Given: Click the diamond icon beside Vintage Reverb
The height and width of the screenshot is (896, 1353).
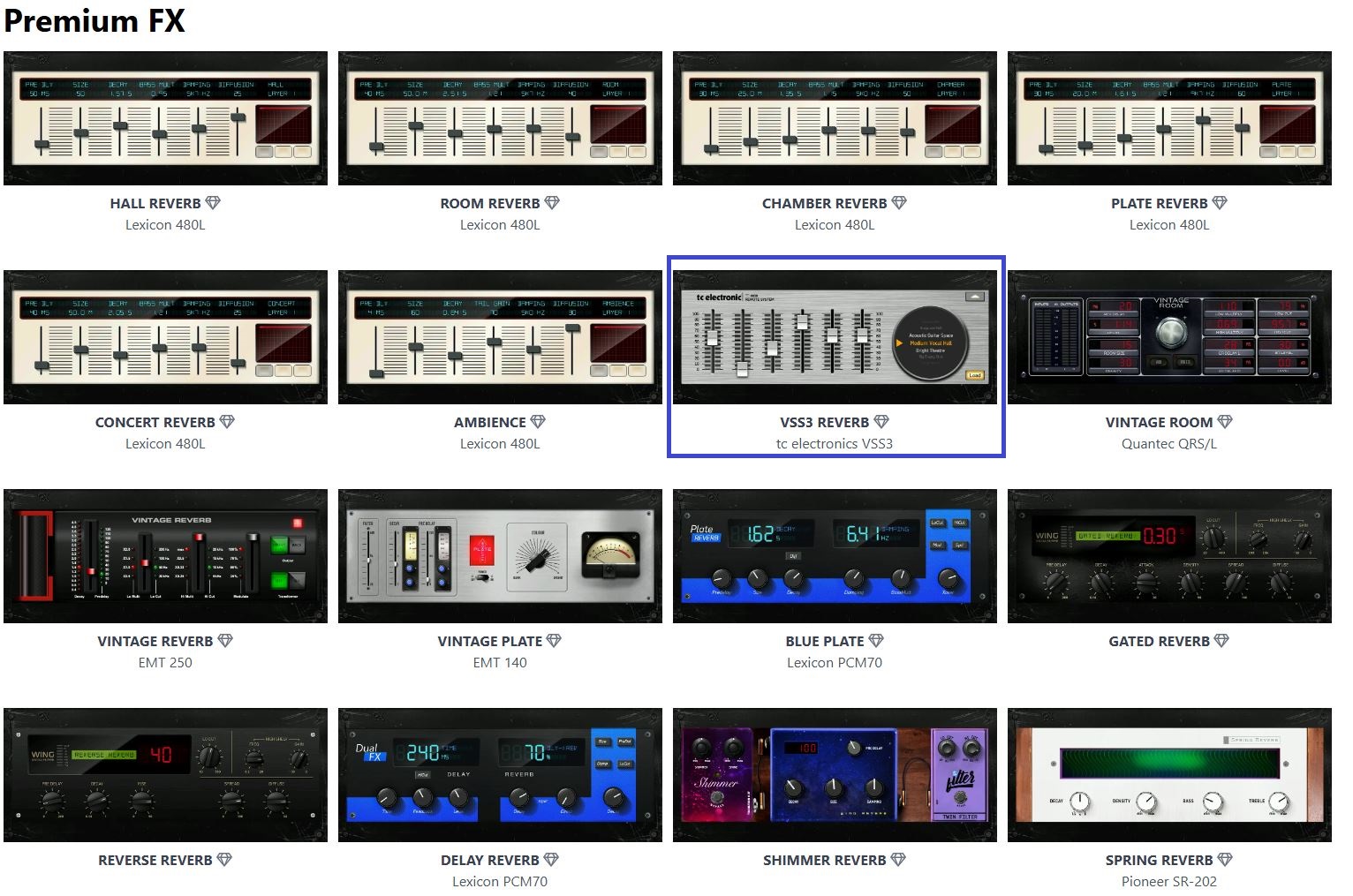Looking at the screenshot, I should point(225,641).
